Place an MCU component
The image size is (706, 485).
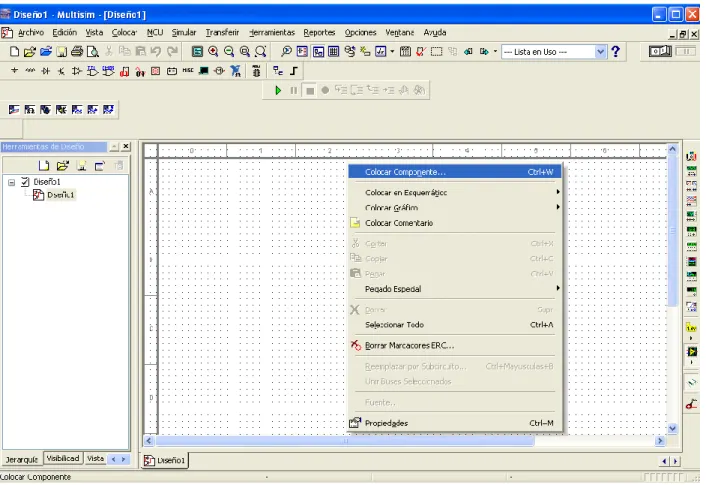256,71
